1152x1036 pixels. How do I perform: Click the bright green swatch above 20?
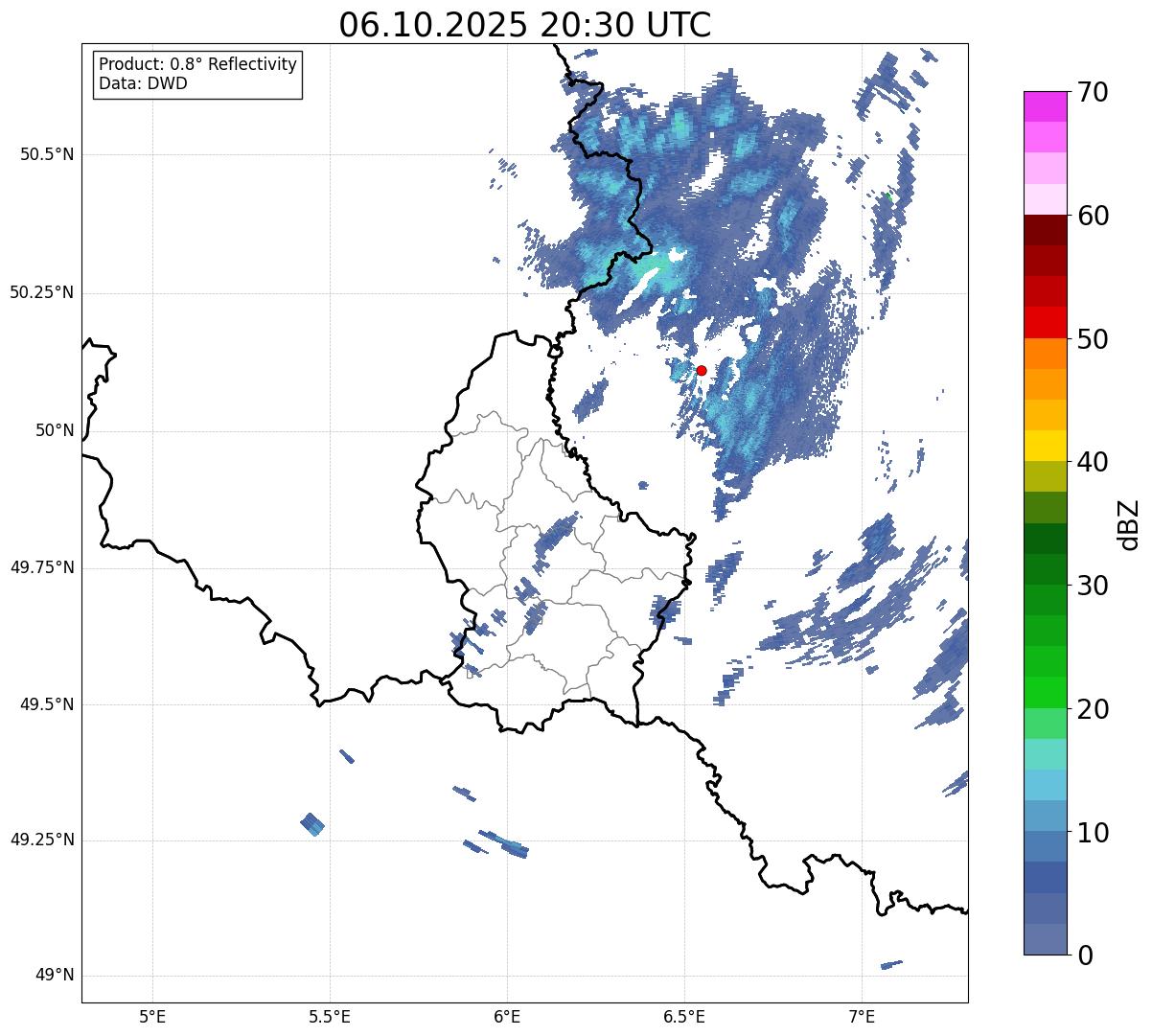(1045, 693)
